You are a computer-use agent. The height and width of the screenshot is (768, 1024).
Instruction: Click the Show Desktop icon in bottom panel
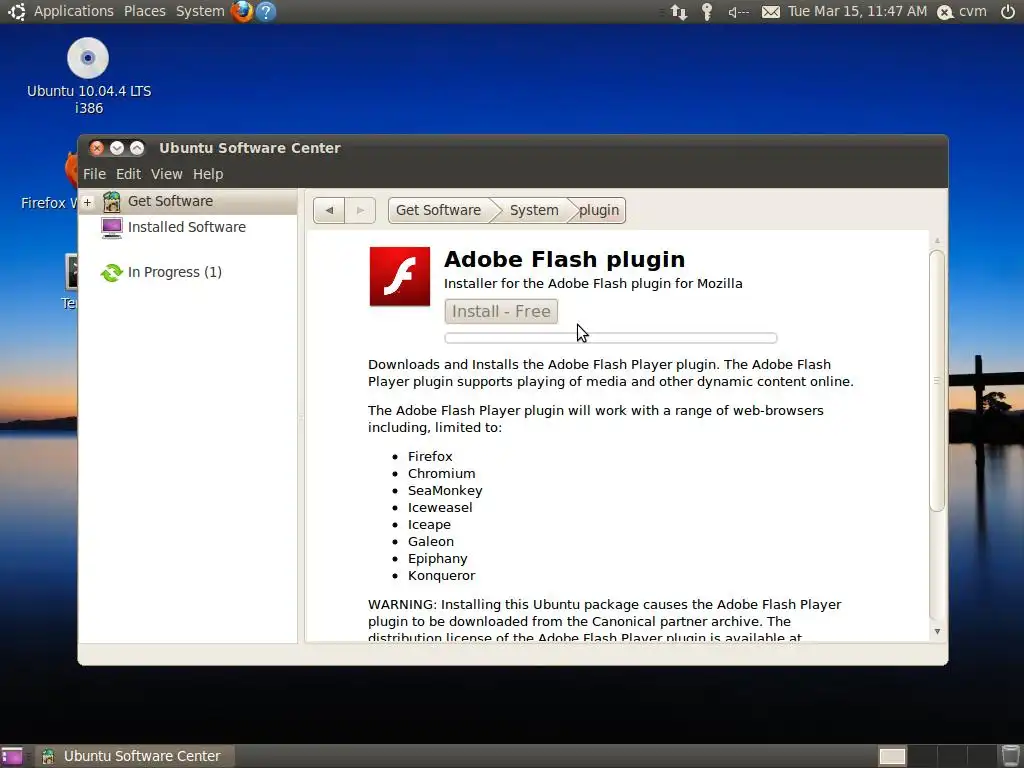[x=12, y=756]
